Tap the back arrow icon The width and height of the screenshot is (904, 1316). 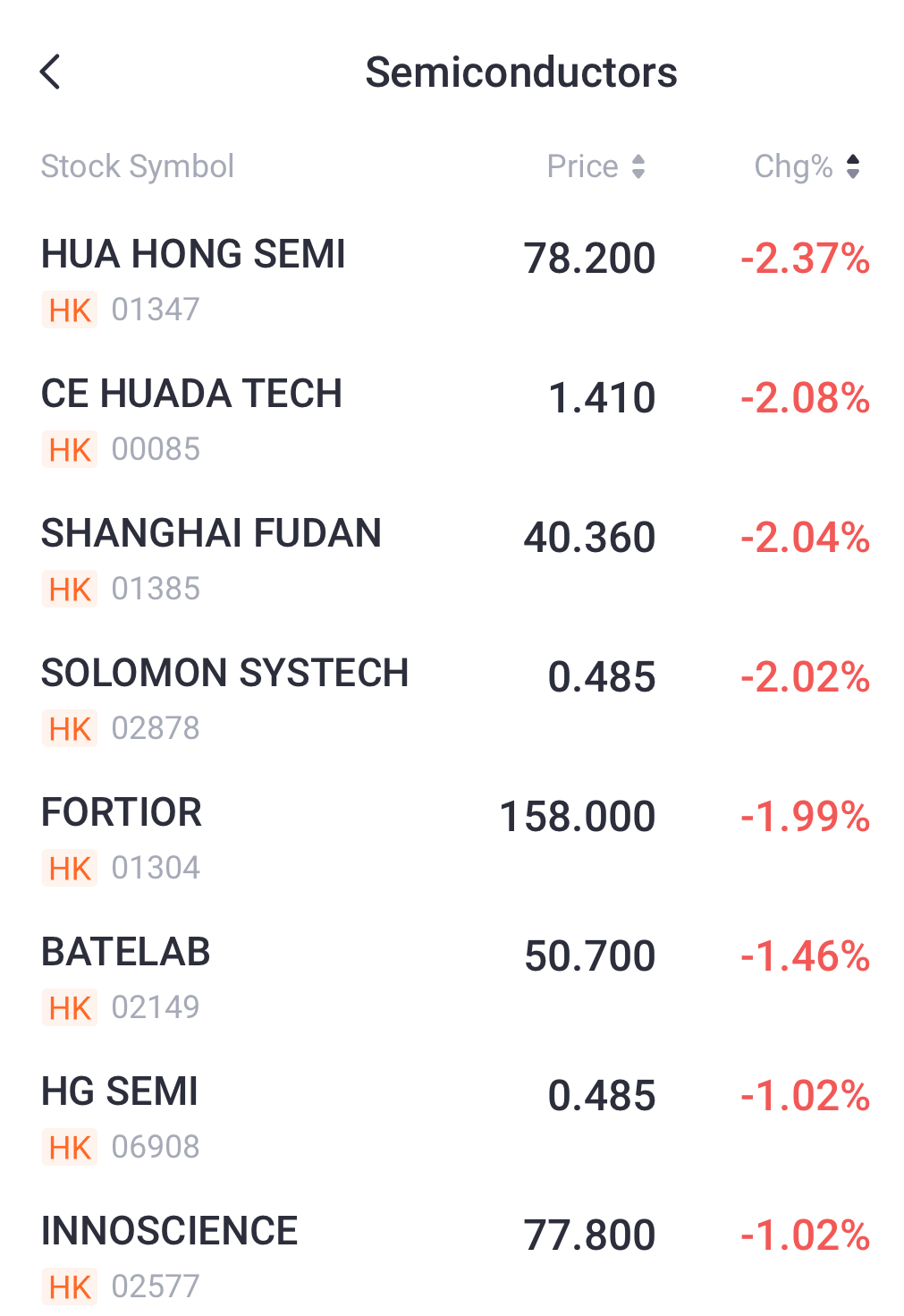(50, 72)
